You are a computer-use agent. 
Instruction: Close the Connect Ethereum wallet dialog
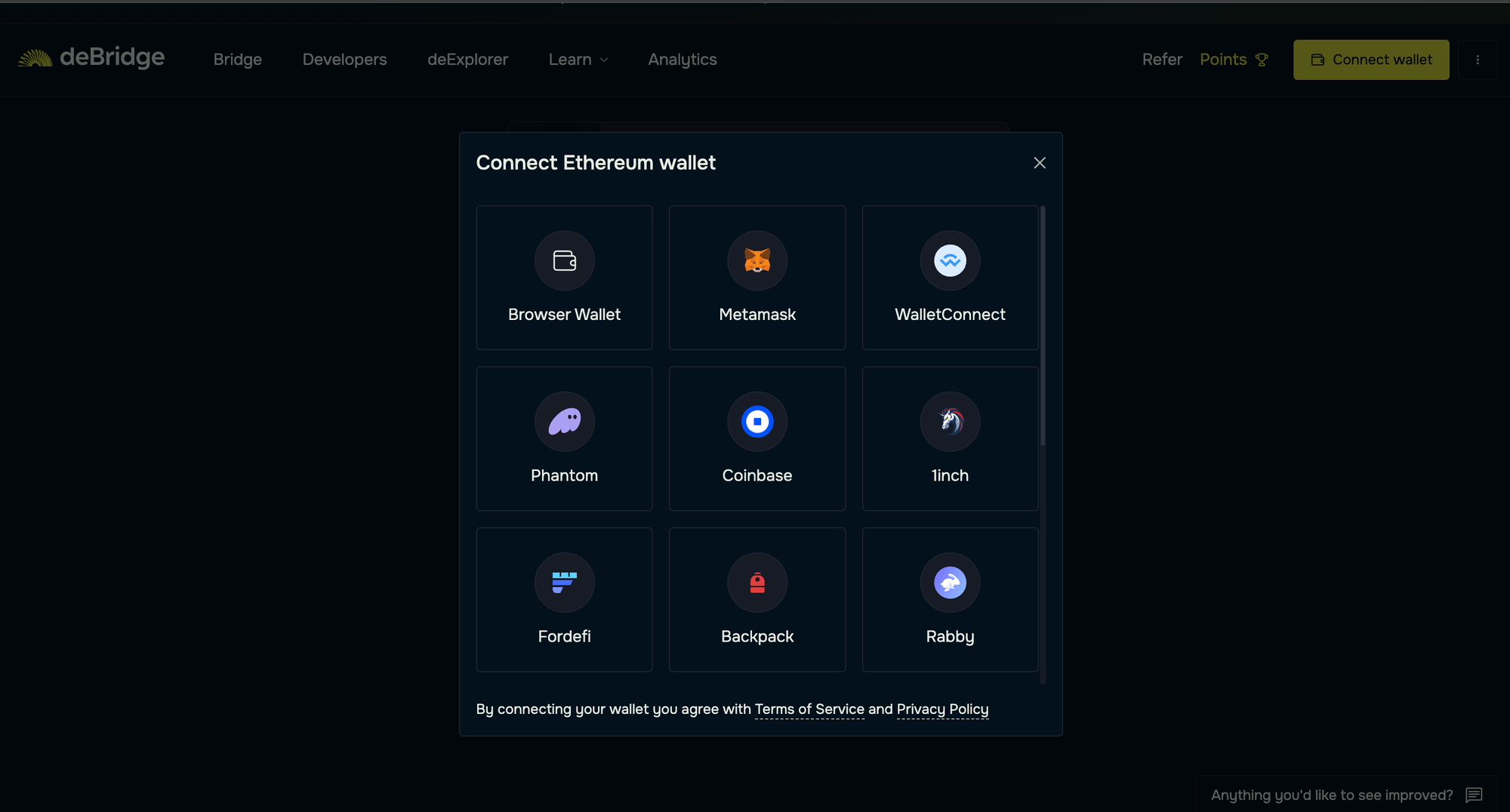click(x=1040, y=163)
